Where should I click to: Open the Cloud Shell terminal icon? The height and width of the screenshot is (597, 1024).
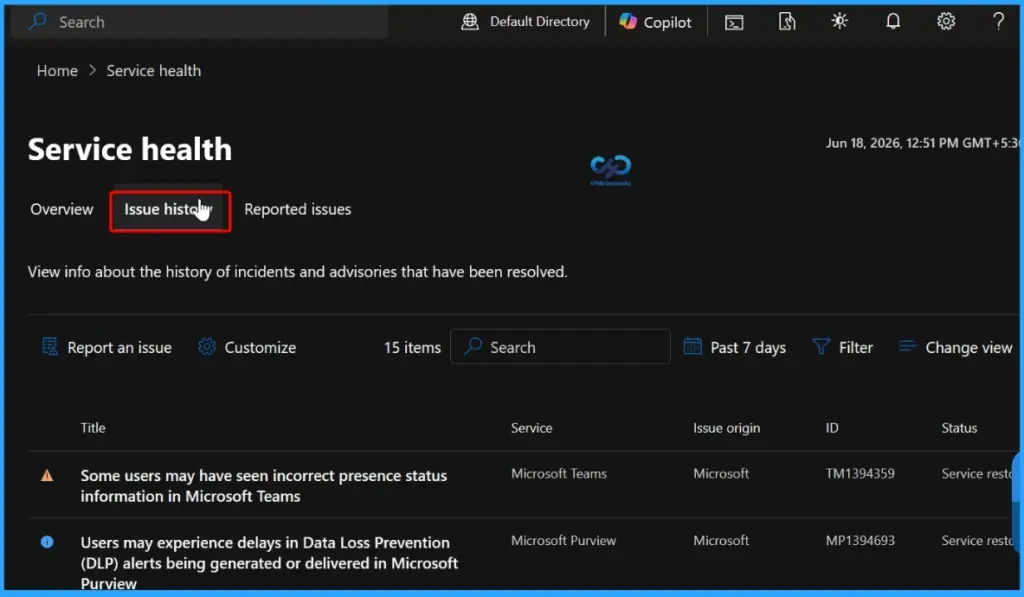coord(734,22)
